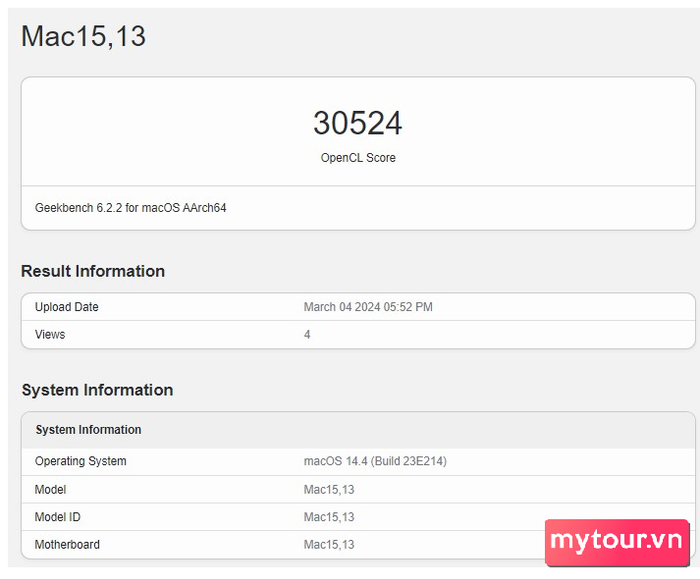Select the Mac15,13 page title

(83, 36)
